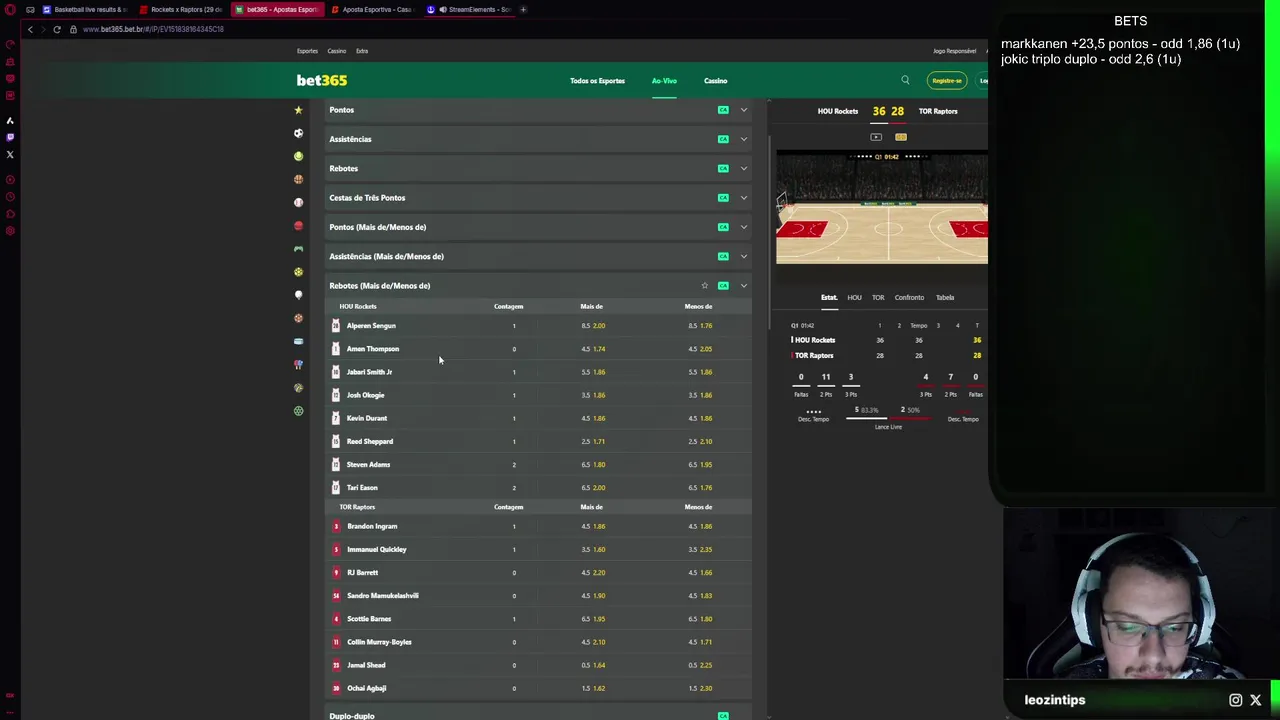Select soccer ball icon in sports sidebar
This screenshot has height=720, width=1280.
(298, 133)
